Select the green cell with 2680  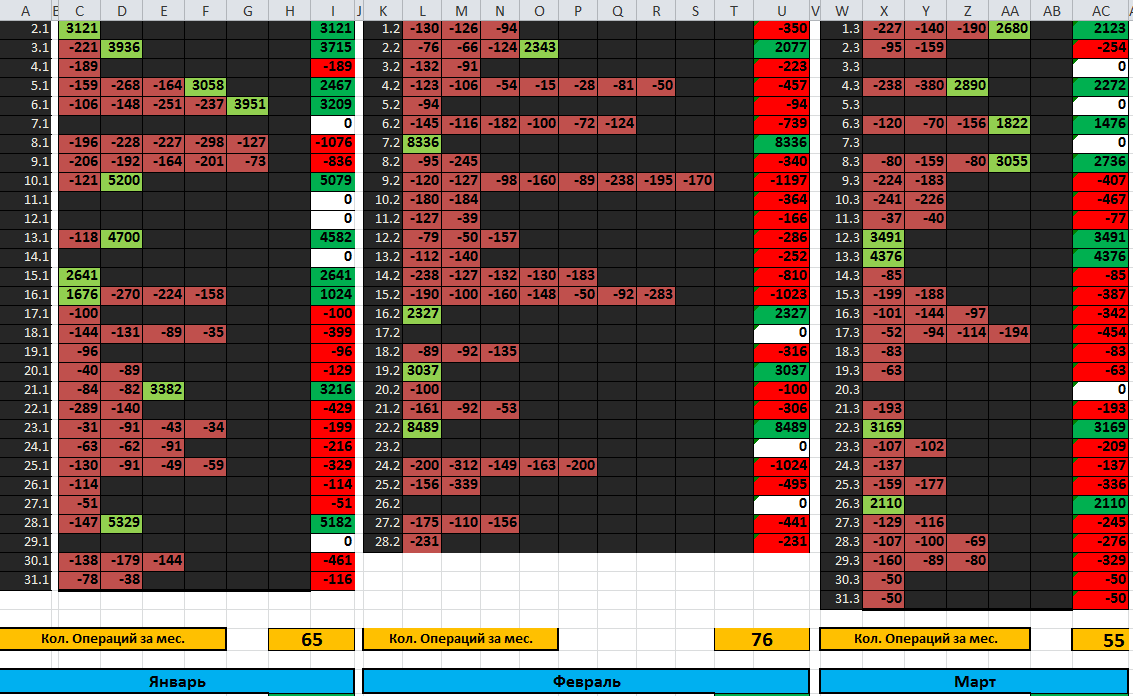click(1009, 28)
